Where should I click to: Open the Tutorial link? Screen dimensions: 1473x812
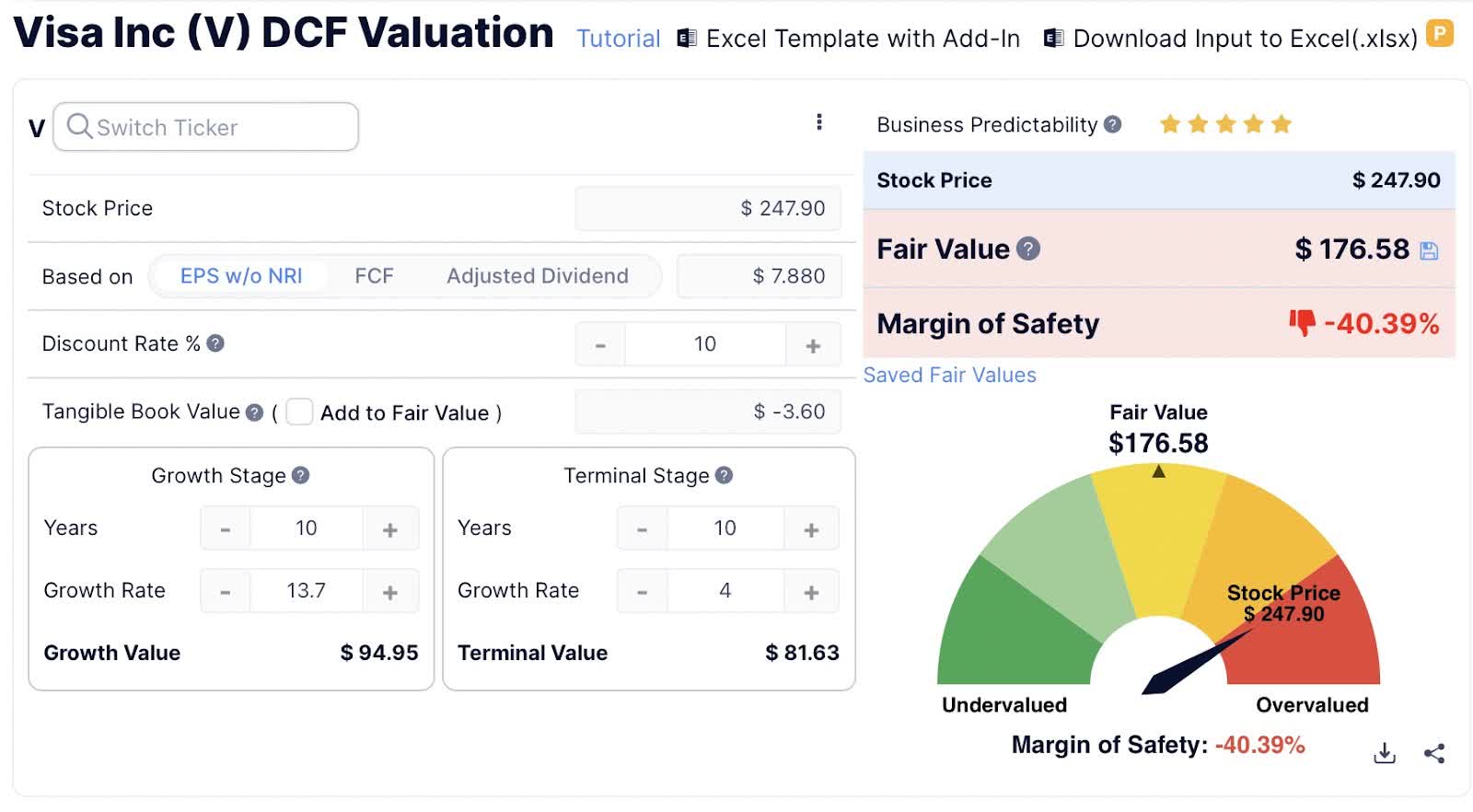pos(619,39)
